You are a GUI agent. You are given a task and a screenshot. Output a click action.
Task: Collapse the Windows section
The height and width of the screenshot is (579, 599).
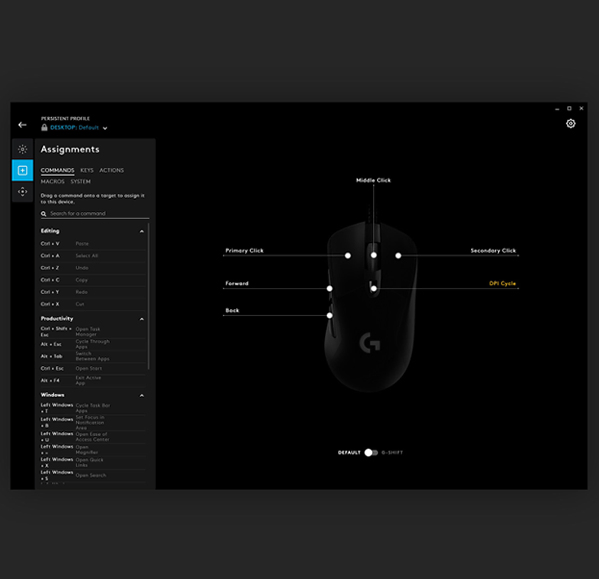point(142,395)
